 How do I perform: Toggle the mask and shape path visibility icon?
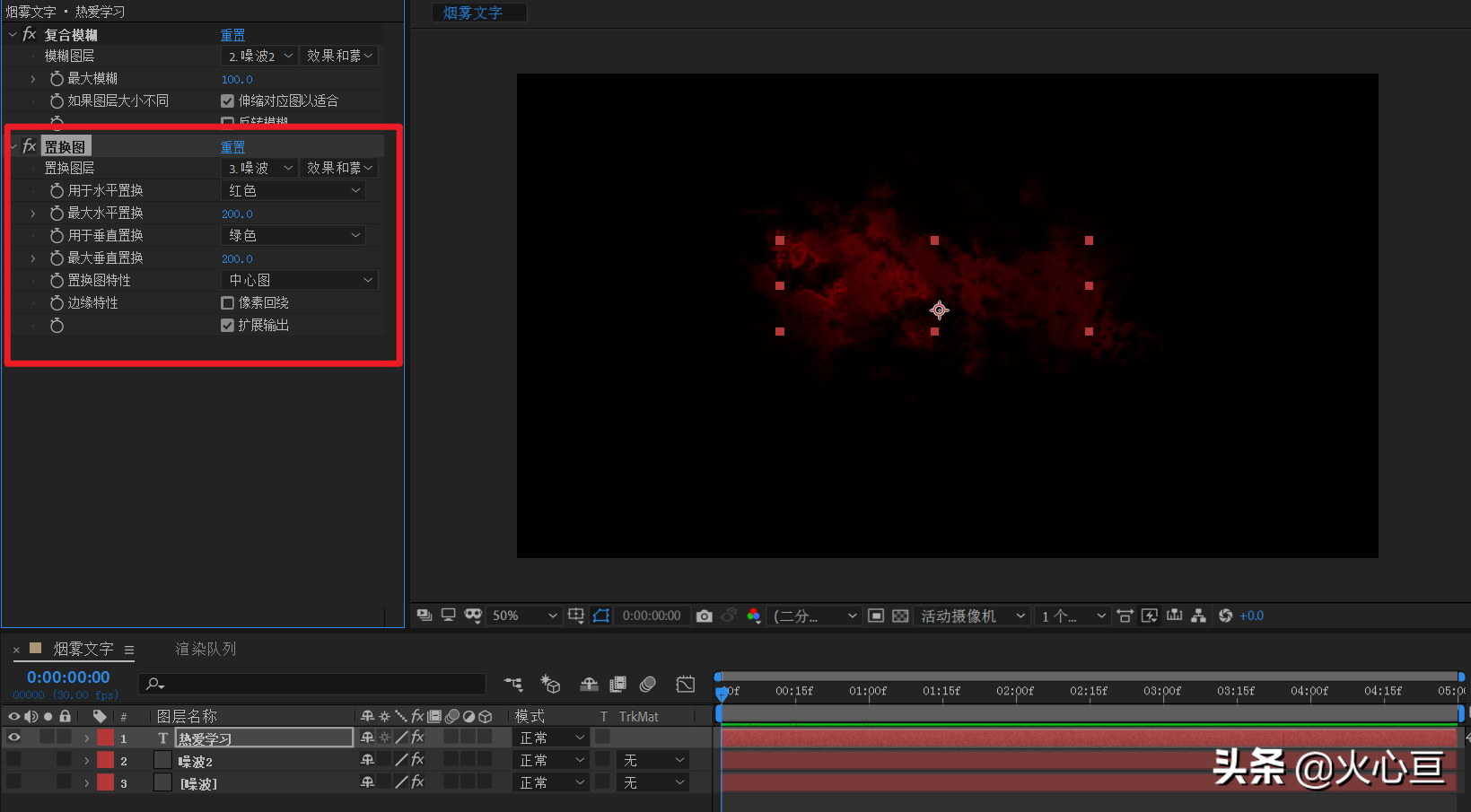click(x=601, y=616)
